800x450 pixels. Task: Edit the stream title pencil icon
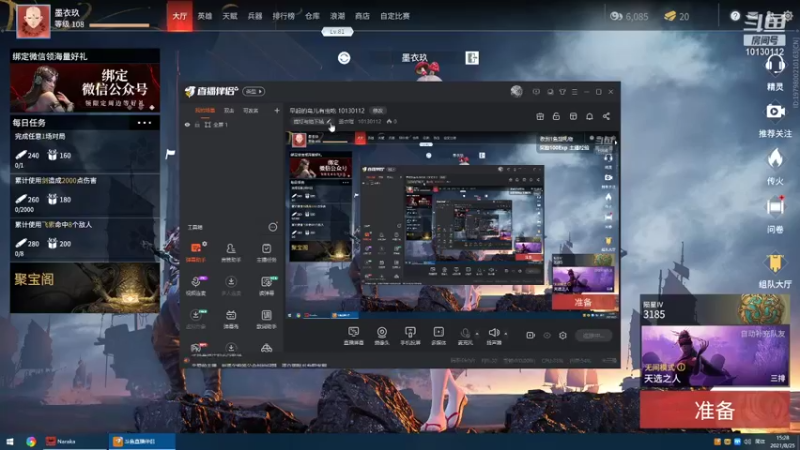pyautogui.click(x=329, y=121)
